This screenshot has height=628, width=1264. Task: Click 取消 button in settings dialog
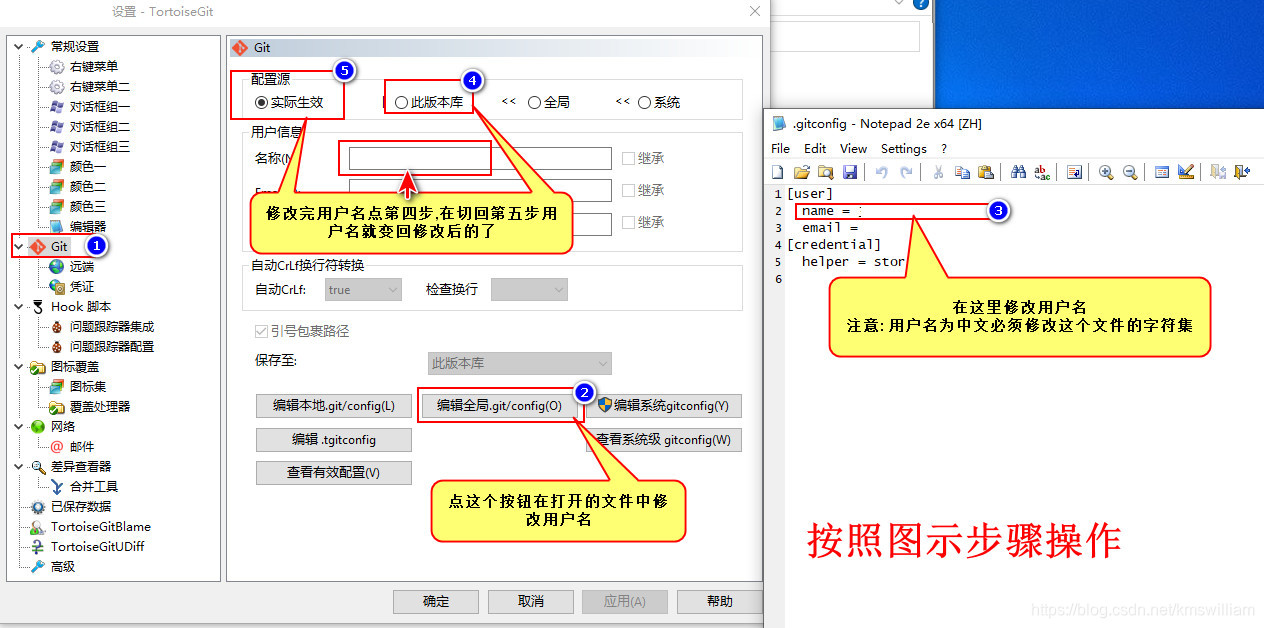click(x=531, y=601)
